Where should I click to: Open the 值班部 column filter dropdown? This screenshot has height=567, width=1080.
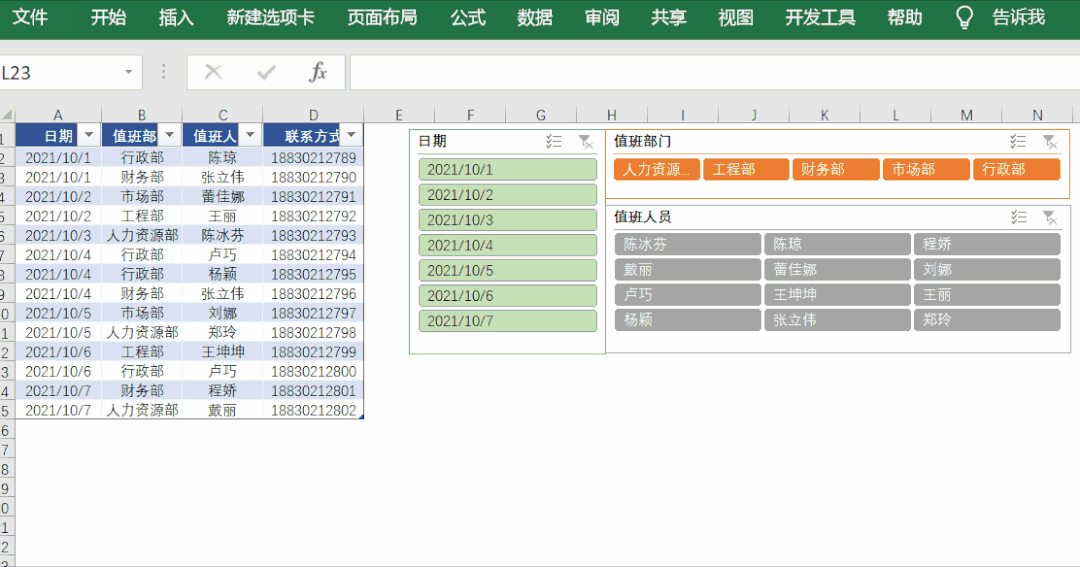pos(170,135)
